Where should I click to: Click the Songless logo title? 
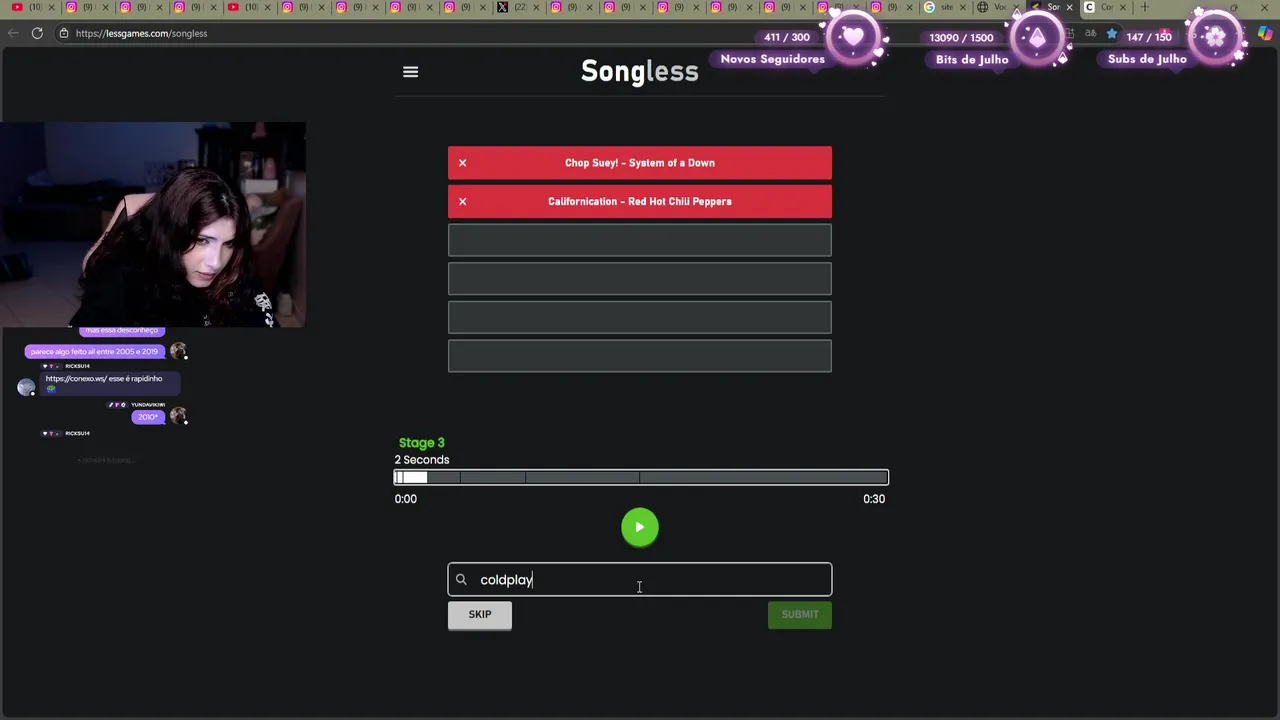click(x=640, y=71)
